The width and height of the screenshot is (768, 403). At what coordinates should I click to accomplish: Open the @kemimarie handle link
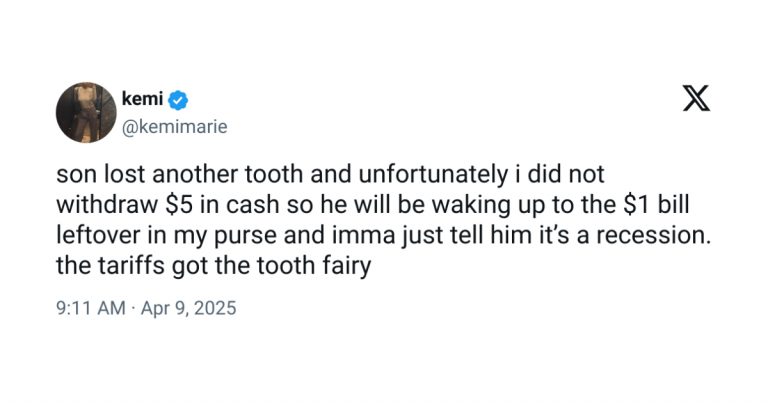click(173, 127)
